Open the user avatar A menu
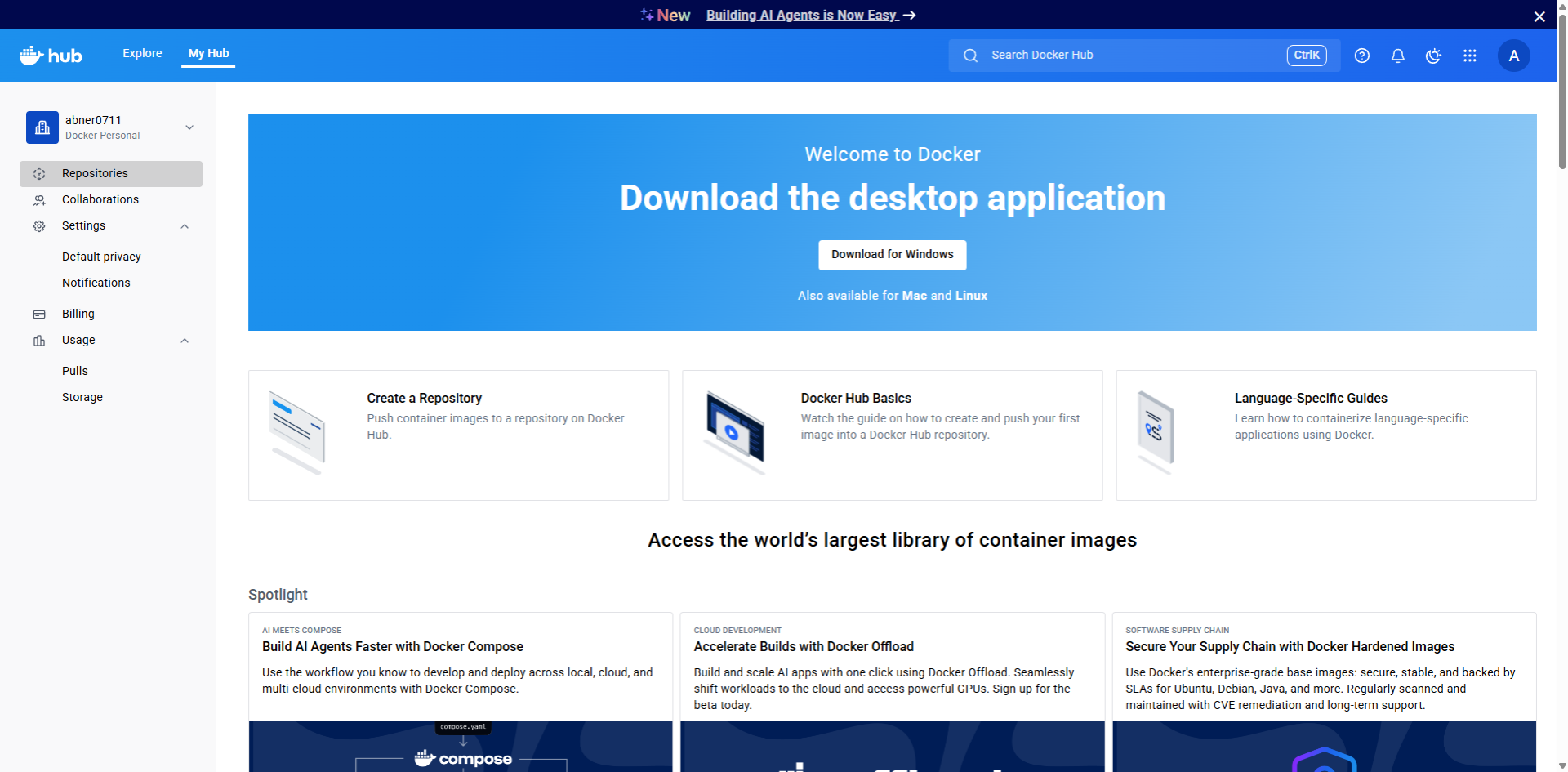Image resolution: width=1568 pixels, height=772 pixels. [1514, 56]
